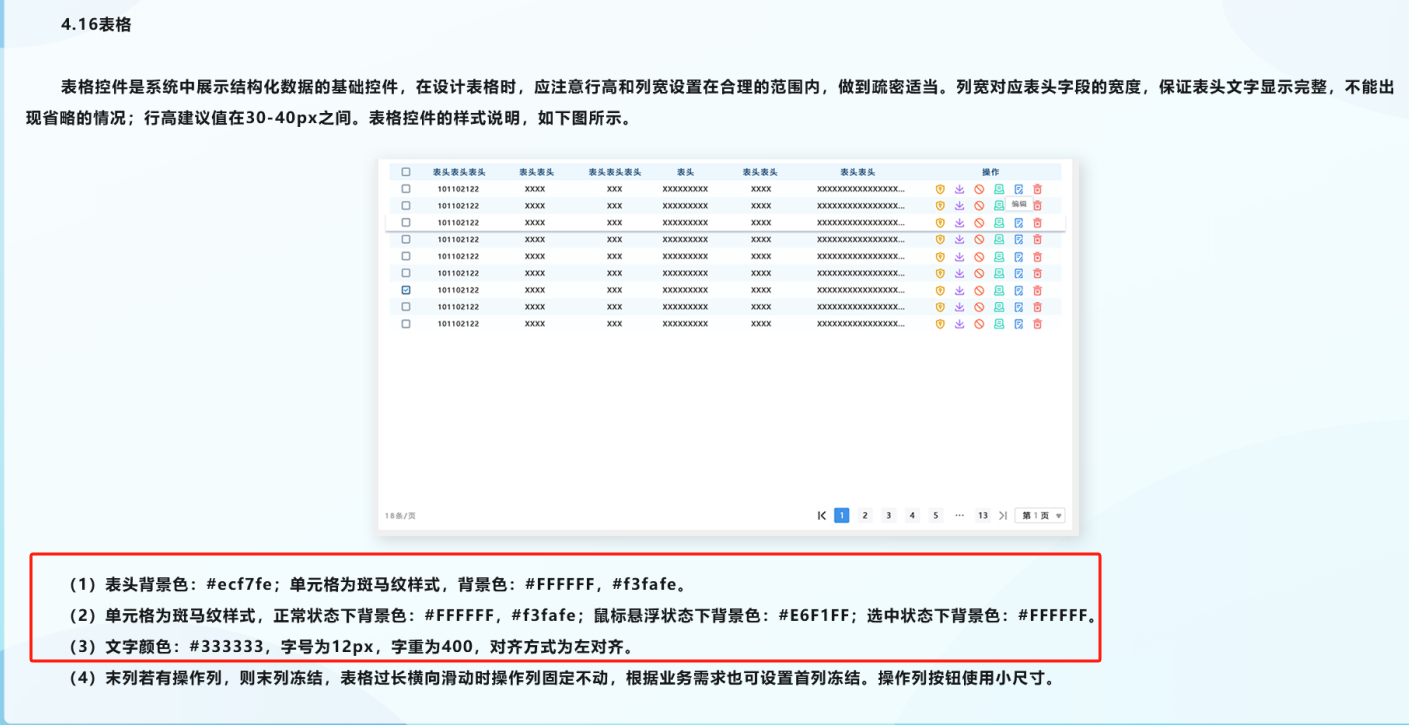Tick the checkbox in the eighth data row
This screenshot has width=1409, height=725.
(406, 307)
